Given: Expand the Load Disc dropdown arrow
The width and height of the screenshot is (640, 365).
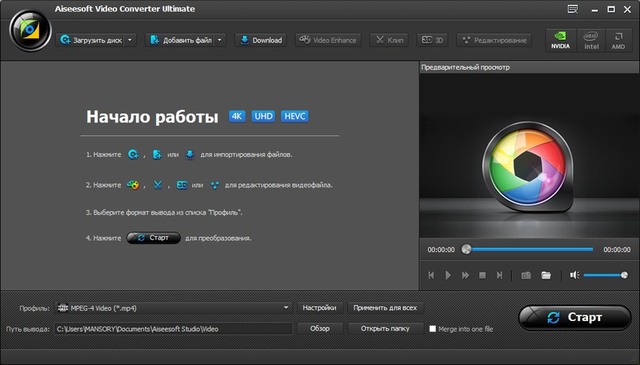Looking at the screenshot, I should (x=130, y=40).
